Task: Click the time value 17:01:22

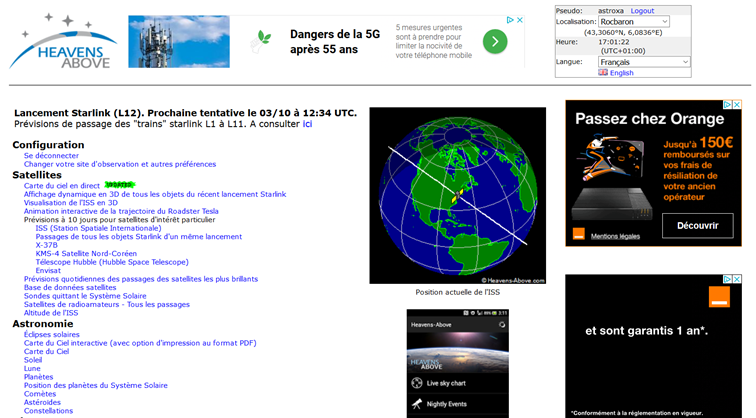Action: coord(613,42)
